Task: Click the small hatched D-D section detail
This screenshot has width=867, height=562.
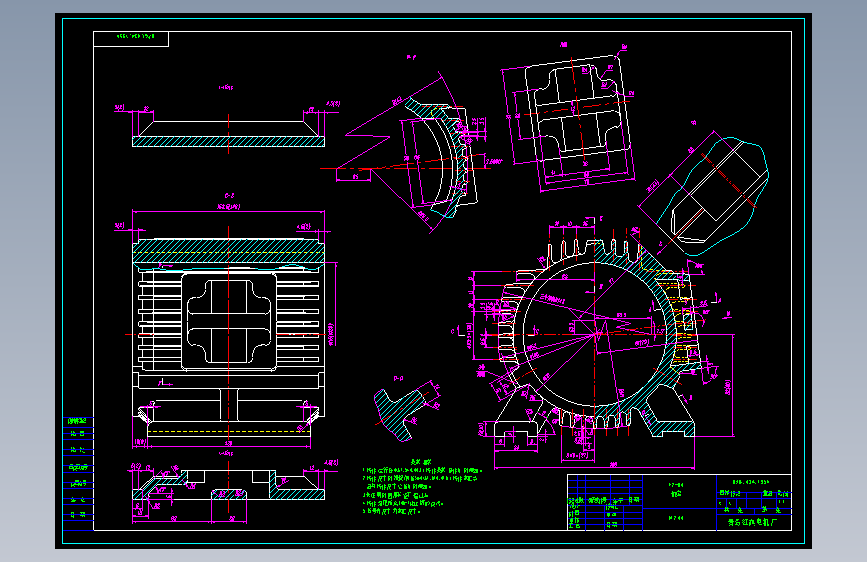Action: tap(401, 414)
